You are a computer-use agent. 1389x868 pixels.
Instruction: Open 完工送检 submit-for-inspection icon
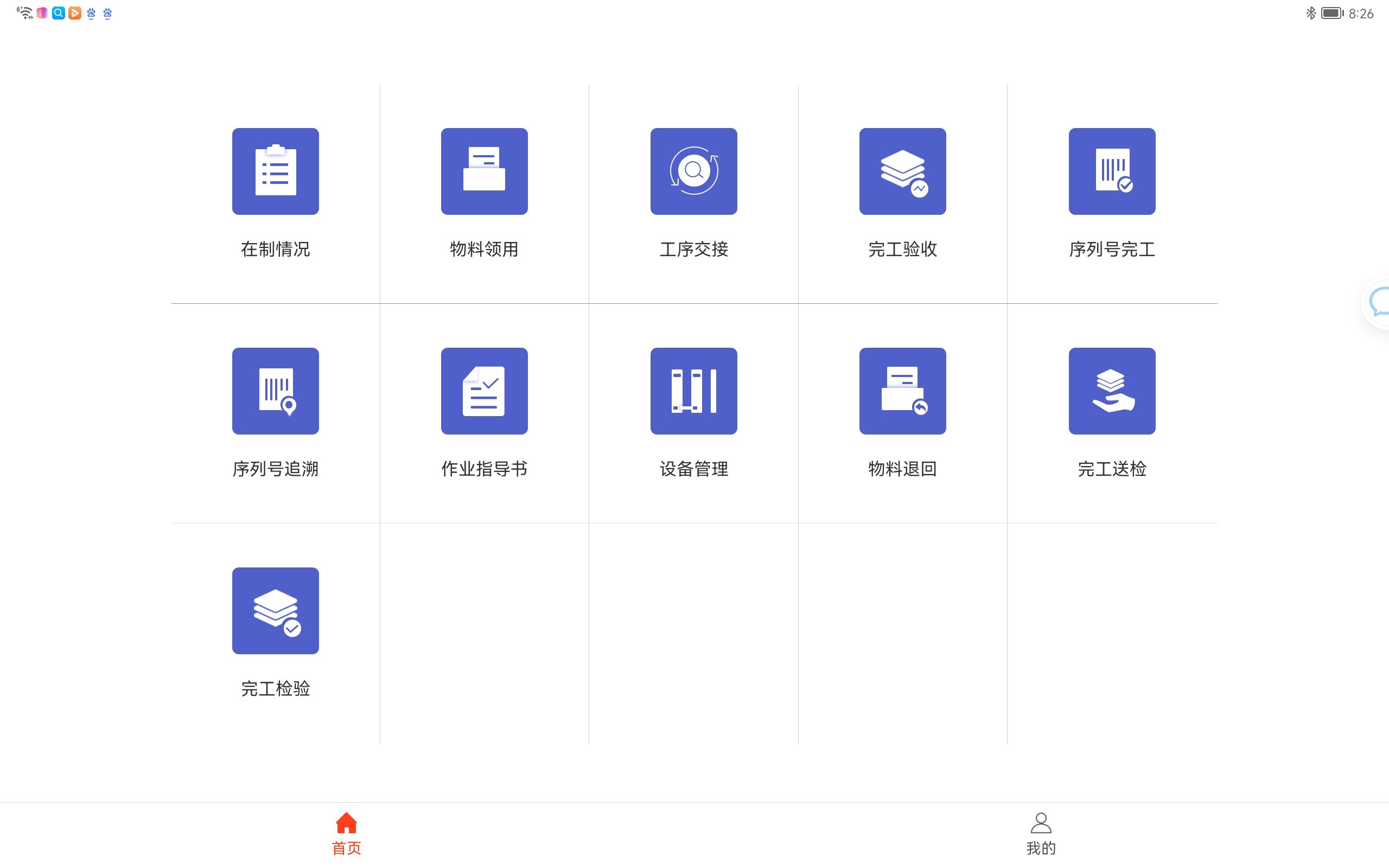coord(1111,391)
